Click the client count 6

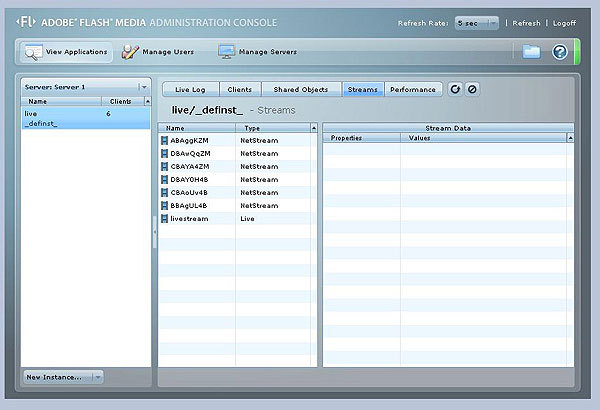[108, 114]
